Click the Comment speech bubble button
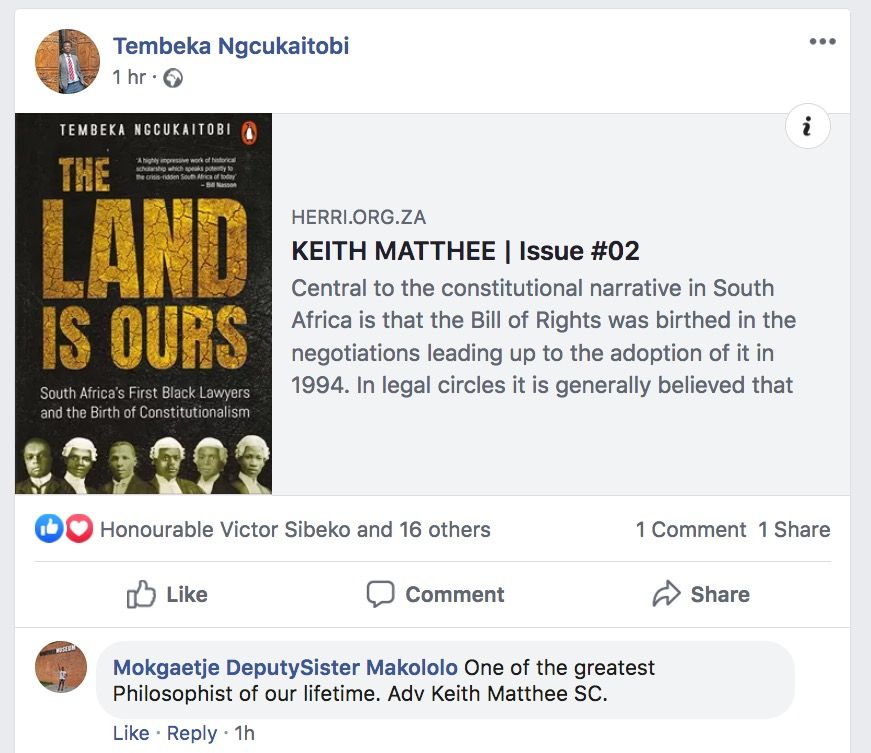This screenshot has height=753, width=871. [435, 594]
